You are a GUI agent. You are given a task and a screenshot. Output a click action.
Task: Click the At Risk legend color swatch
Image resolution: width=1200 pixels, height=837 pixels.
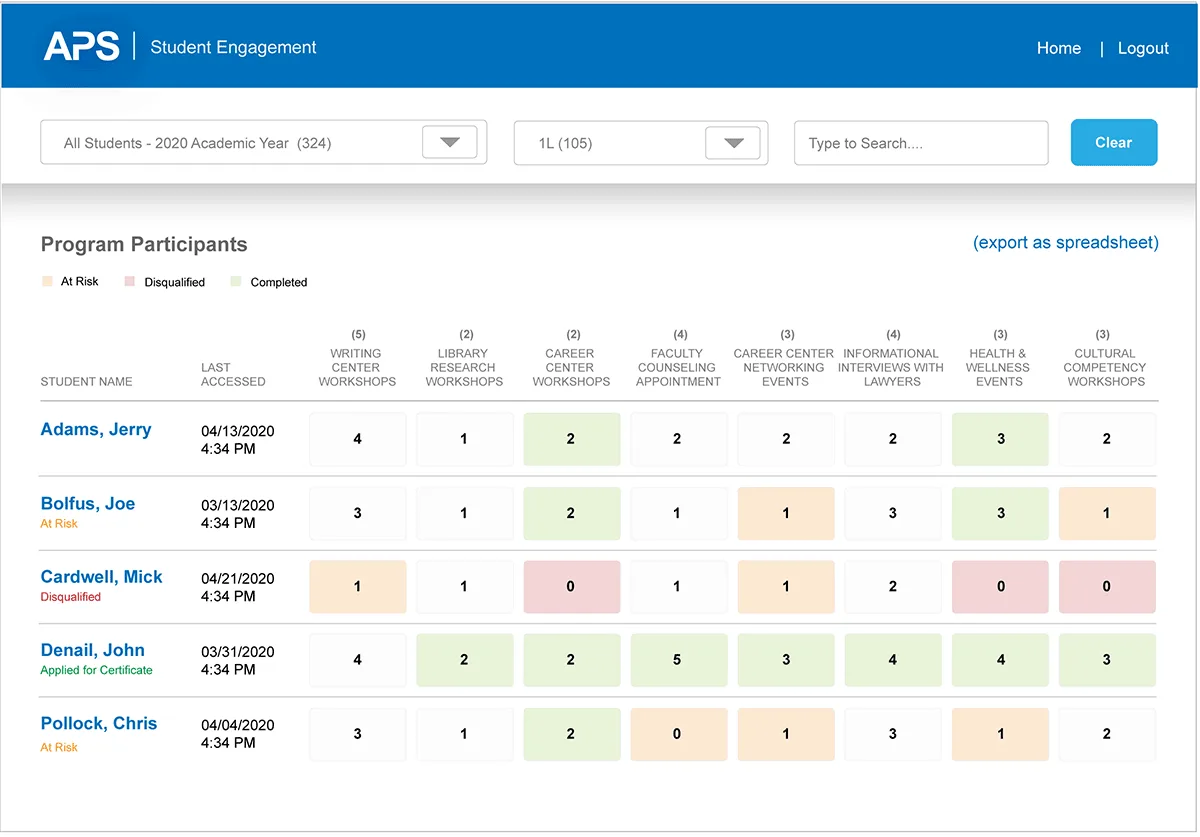click(x=47, y=282)
